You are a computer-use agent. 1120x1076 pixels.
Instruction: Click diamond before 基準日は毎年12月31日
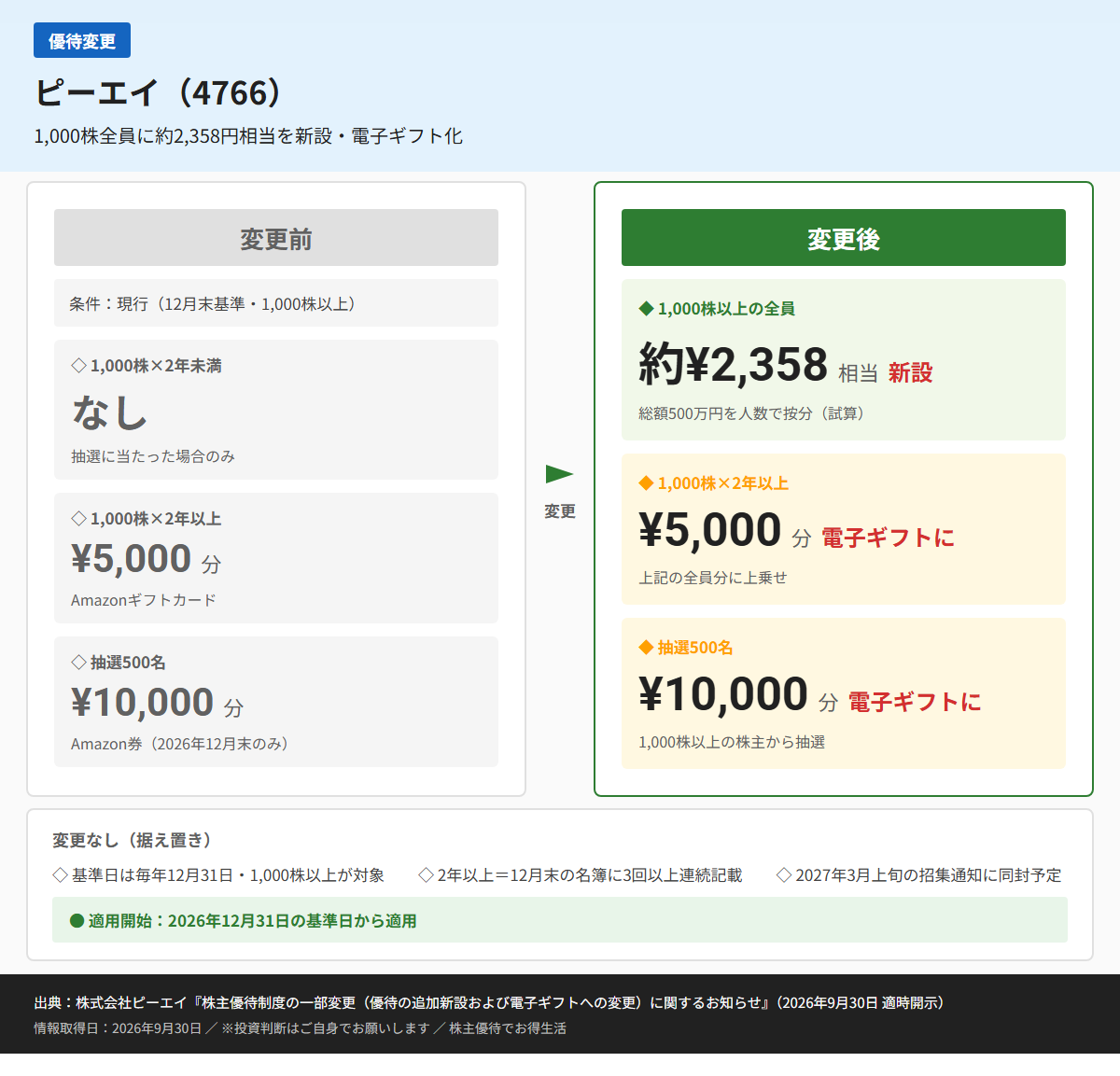tap(60, 875)
